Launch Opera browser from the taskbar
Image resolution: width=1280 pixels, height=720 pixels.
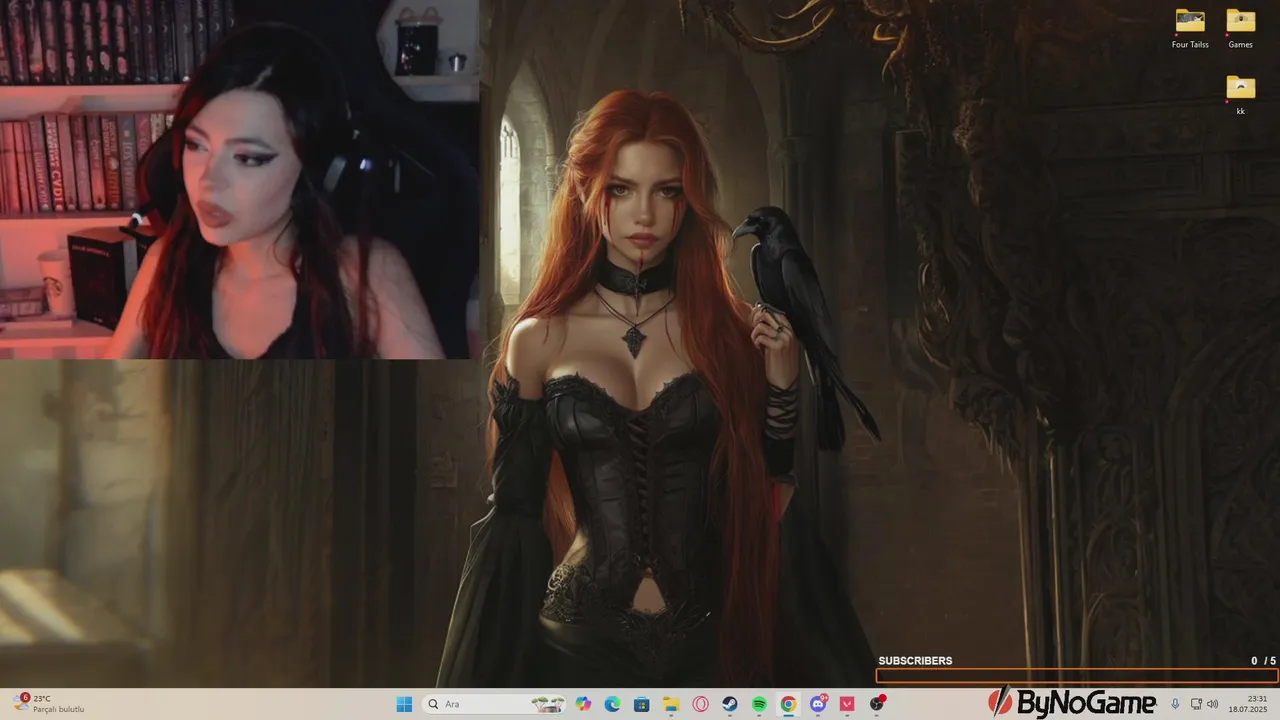tap(701, 704)
